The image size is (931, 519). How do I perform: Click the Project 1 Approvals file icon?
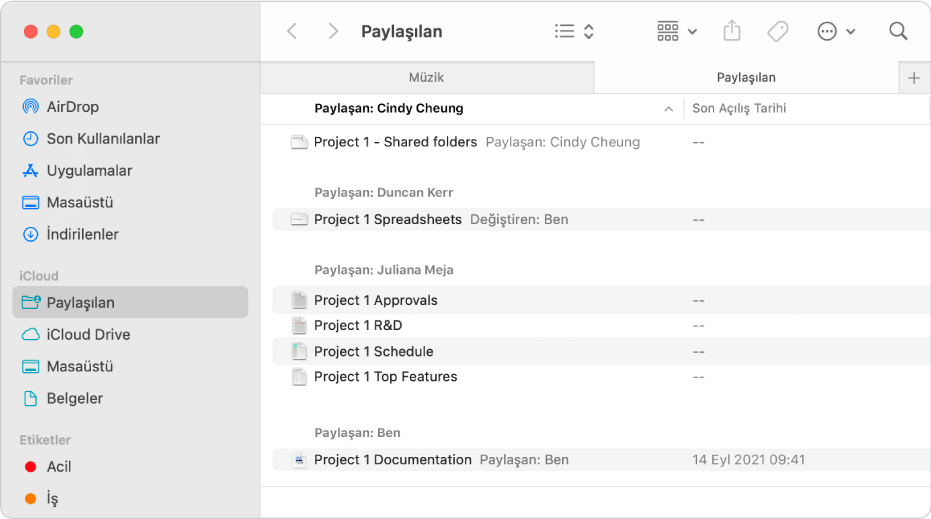(x=299, y=300)
